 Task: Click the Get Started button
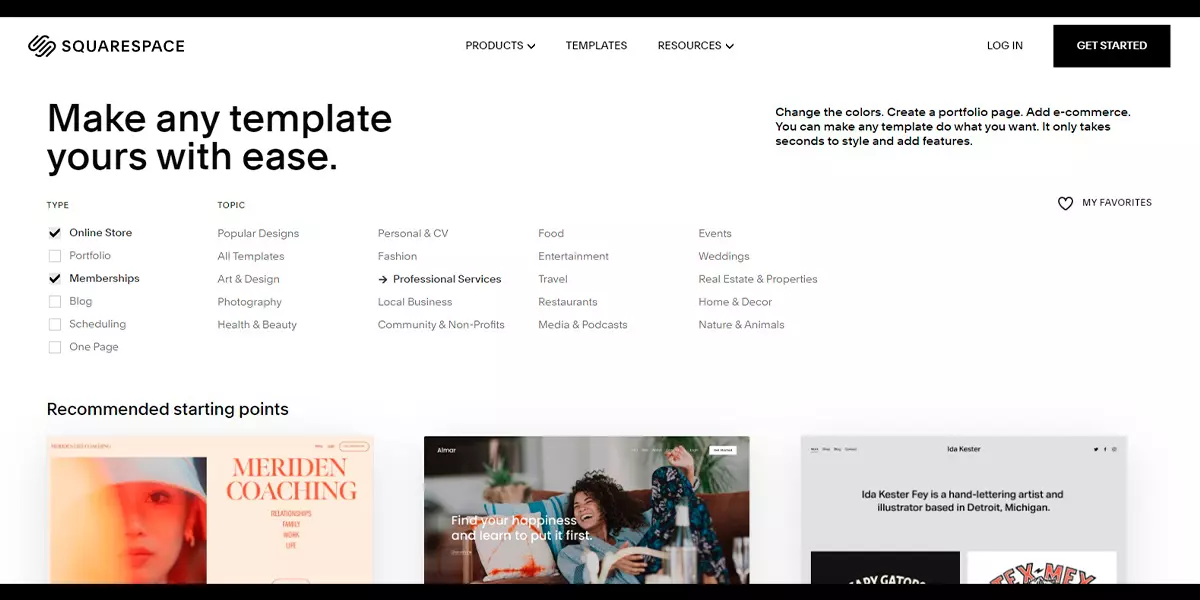[1111, 46]
